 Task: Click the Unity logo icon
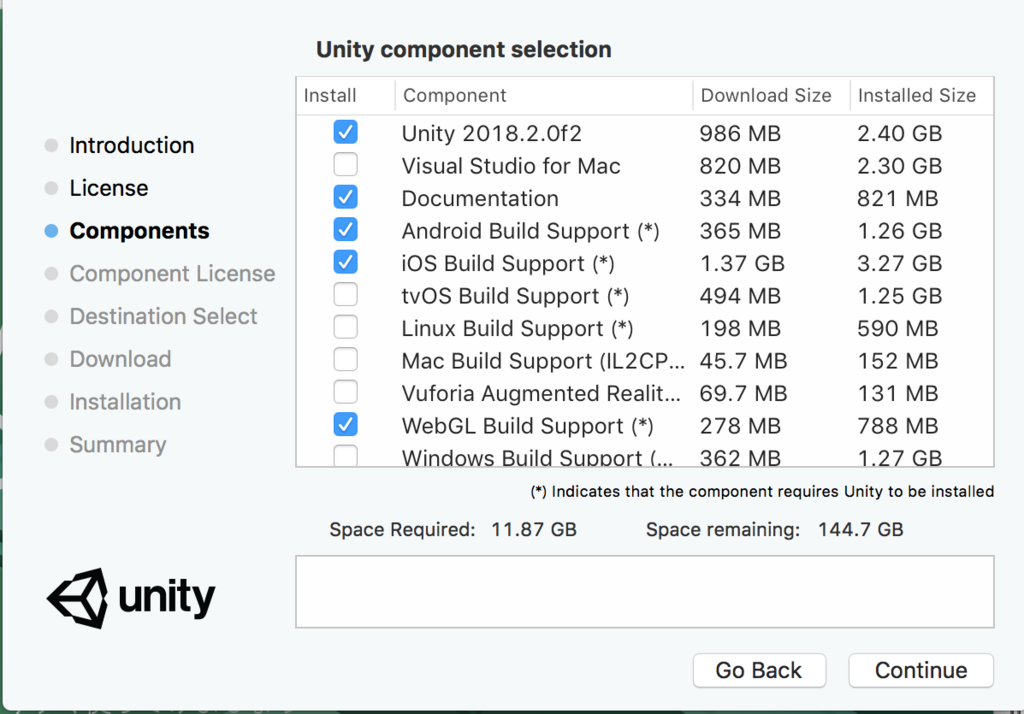click(x=78, y=598)
